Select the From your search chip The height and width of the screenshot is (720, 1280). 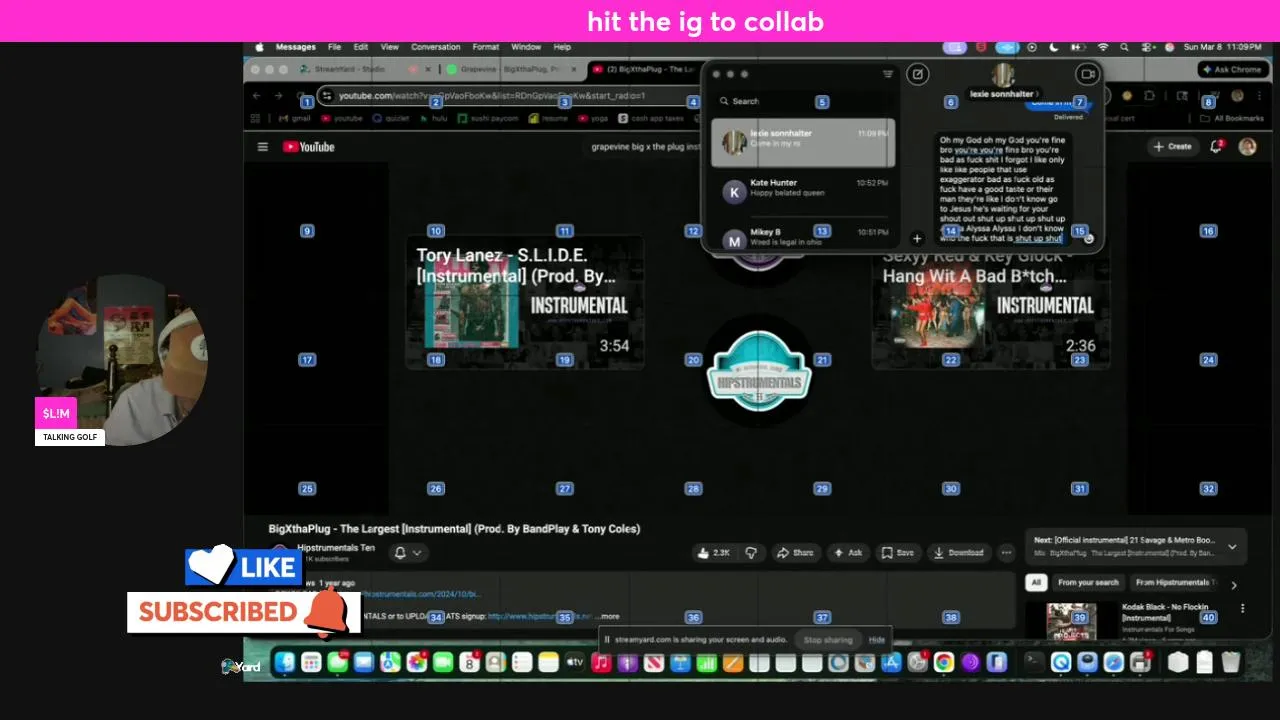[x=1088, y=583]
